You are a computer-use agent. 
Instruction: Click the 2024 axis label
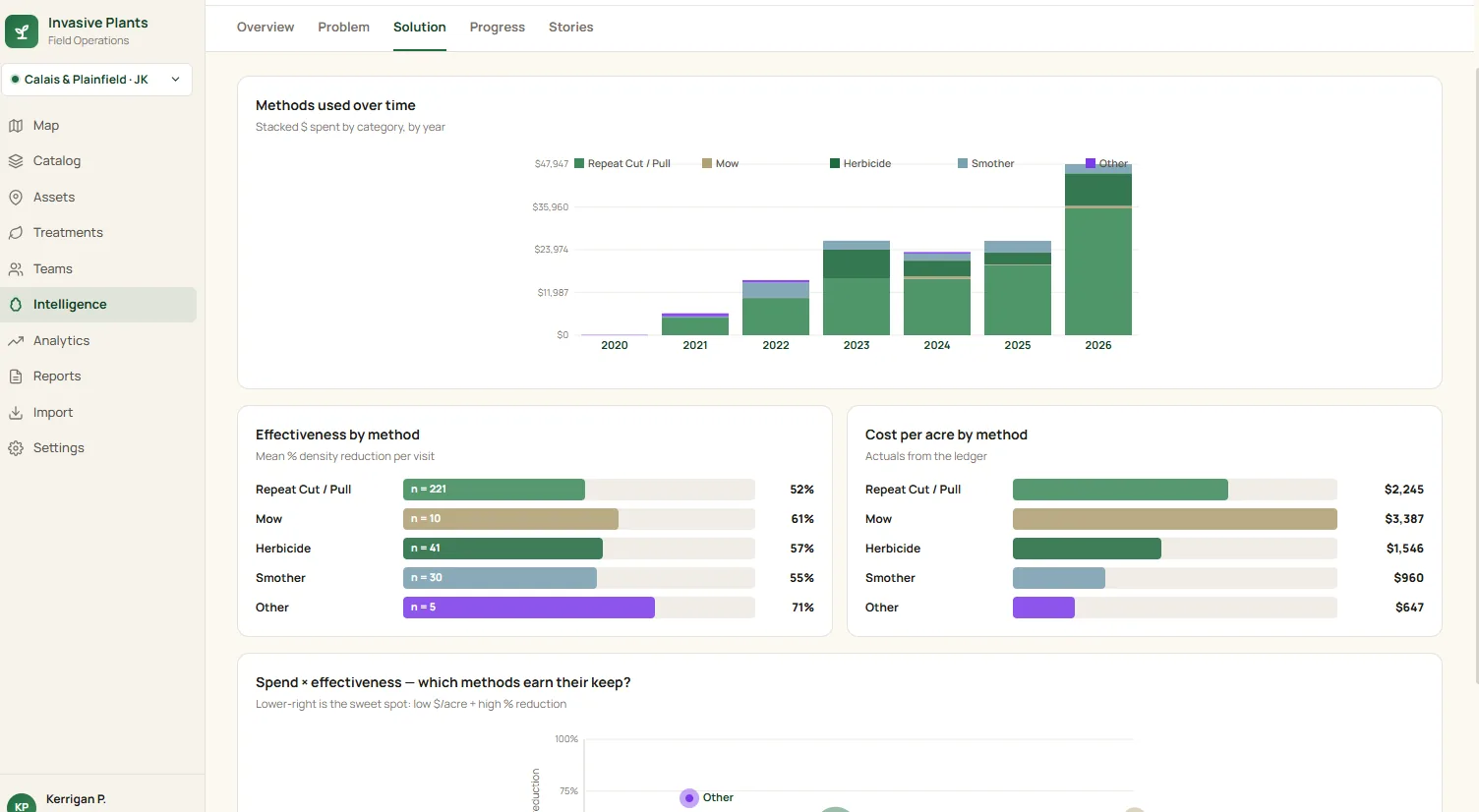pyautogui.click(x=937, y=345)
